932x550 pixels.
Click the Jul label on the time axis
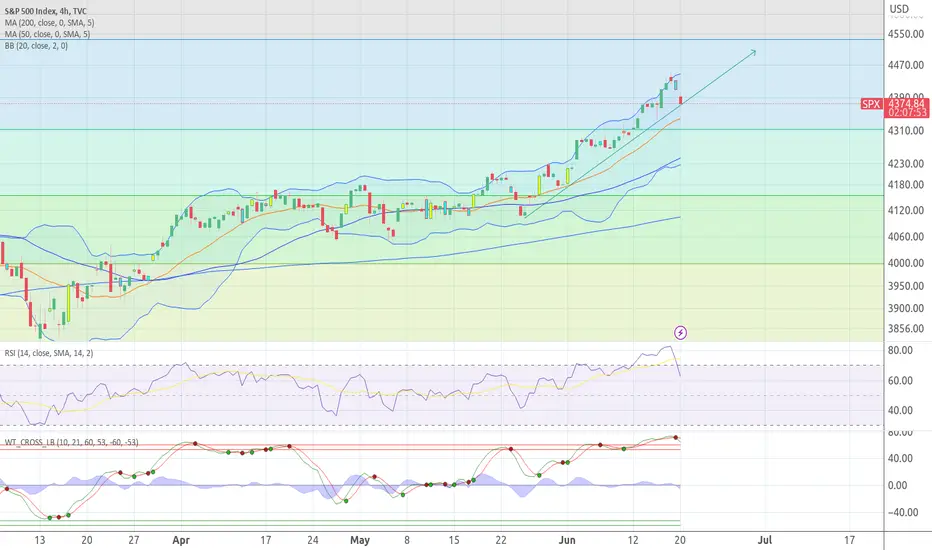tap(764, 540)
